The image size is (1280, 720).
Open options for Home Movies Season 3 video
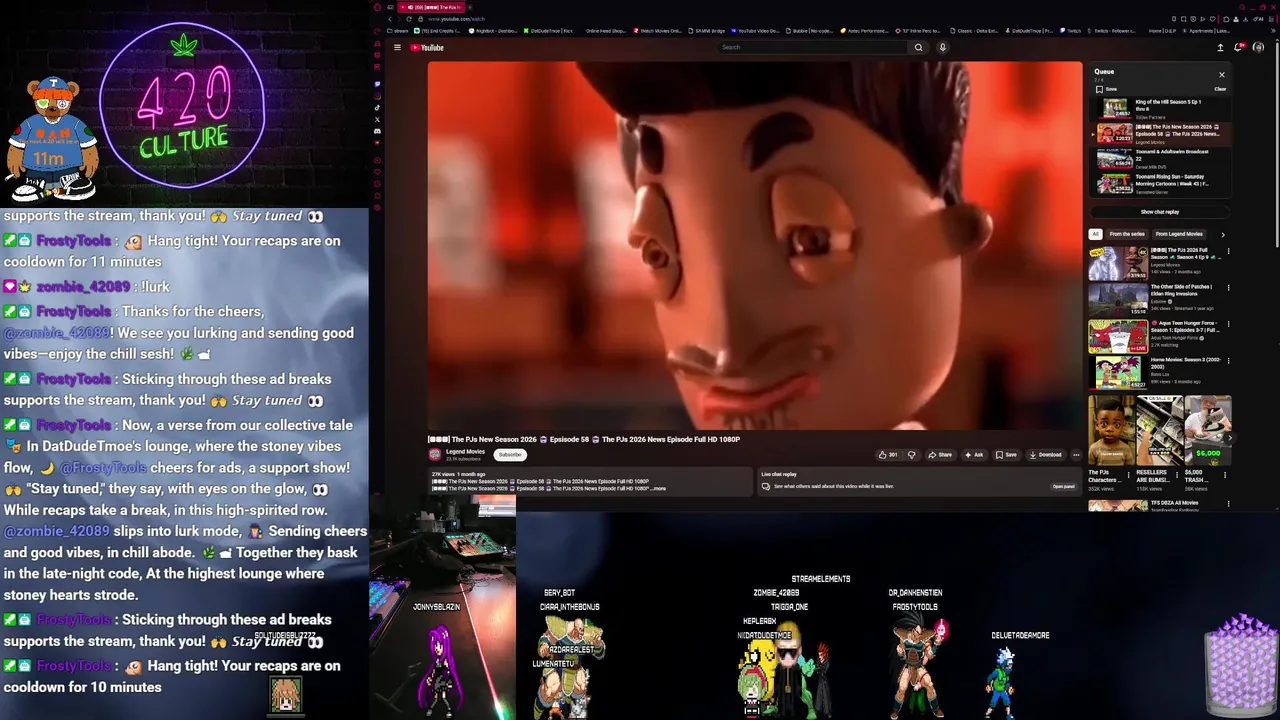point(1228,361)
